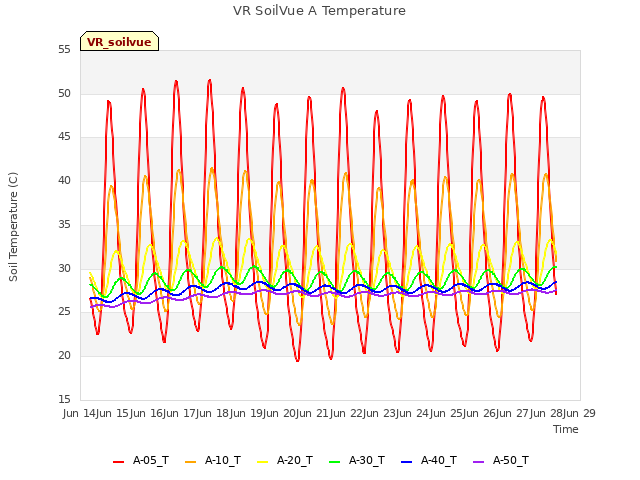Click the 30 y-axis tick label

[x=64, y=269]
